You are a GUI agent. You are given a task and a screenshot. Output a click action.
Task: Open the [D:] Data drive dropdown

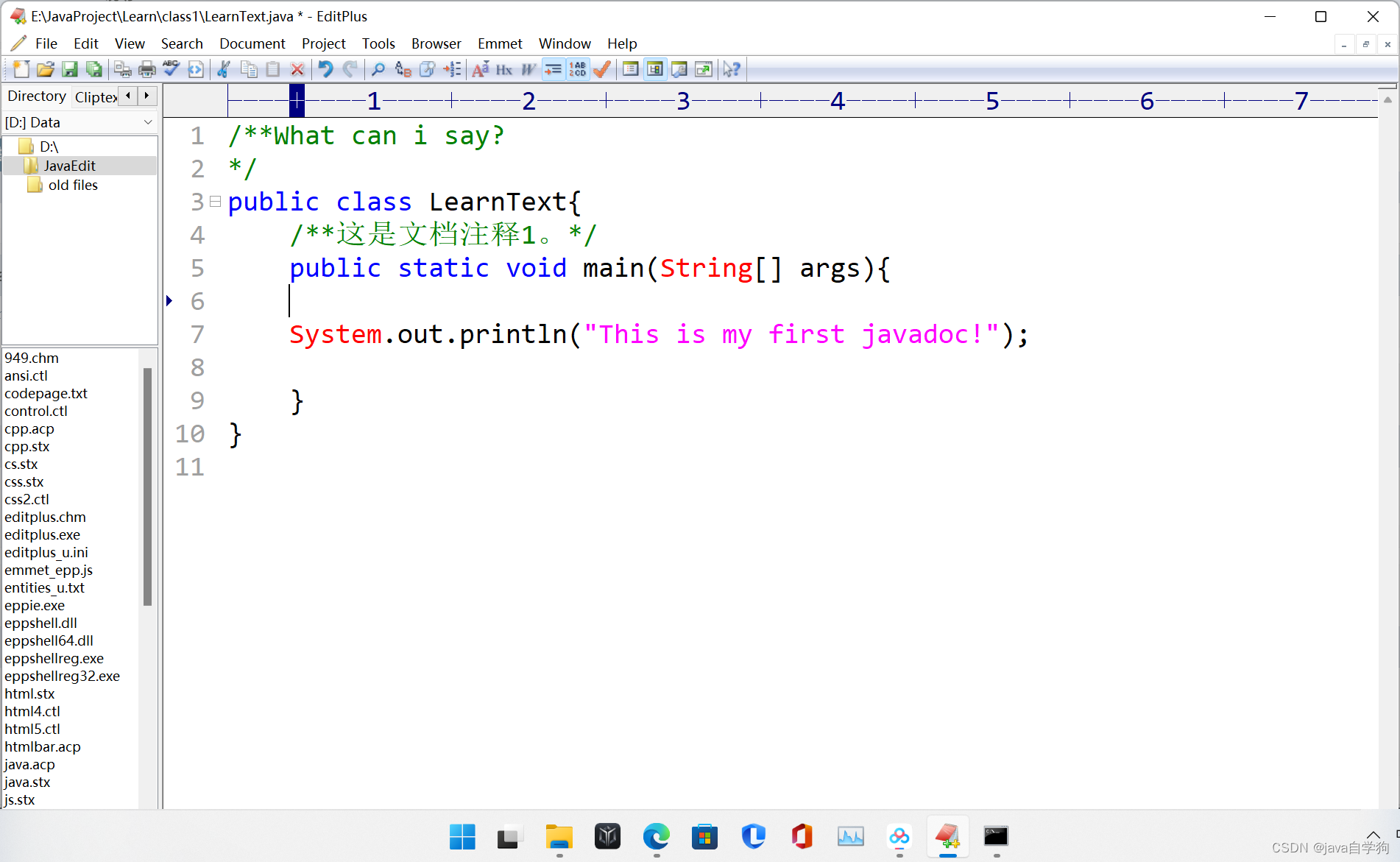[x=79, y=122]
